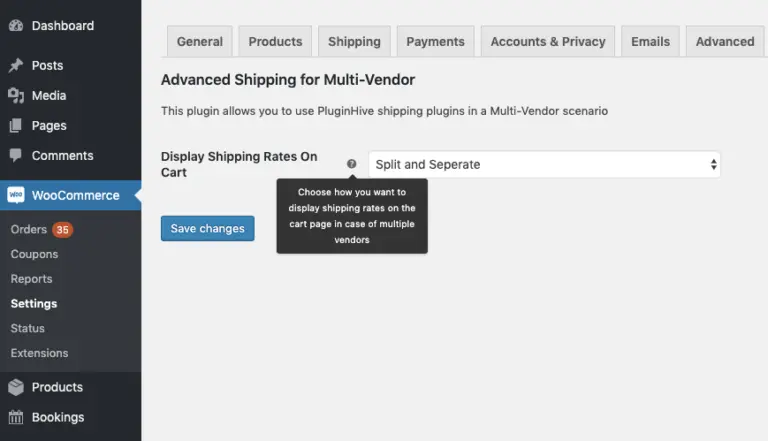The width and height of the screenshot is (768, 441).
Task: Click the Bookings calendar icon
Action: coord(15,418)
